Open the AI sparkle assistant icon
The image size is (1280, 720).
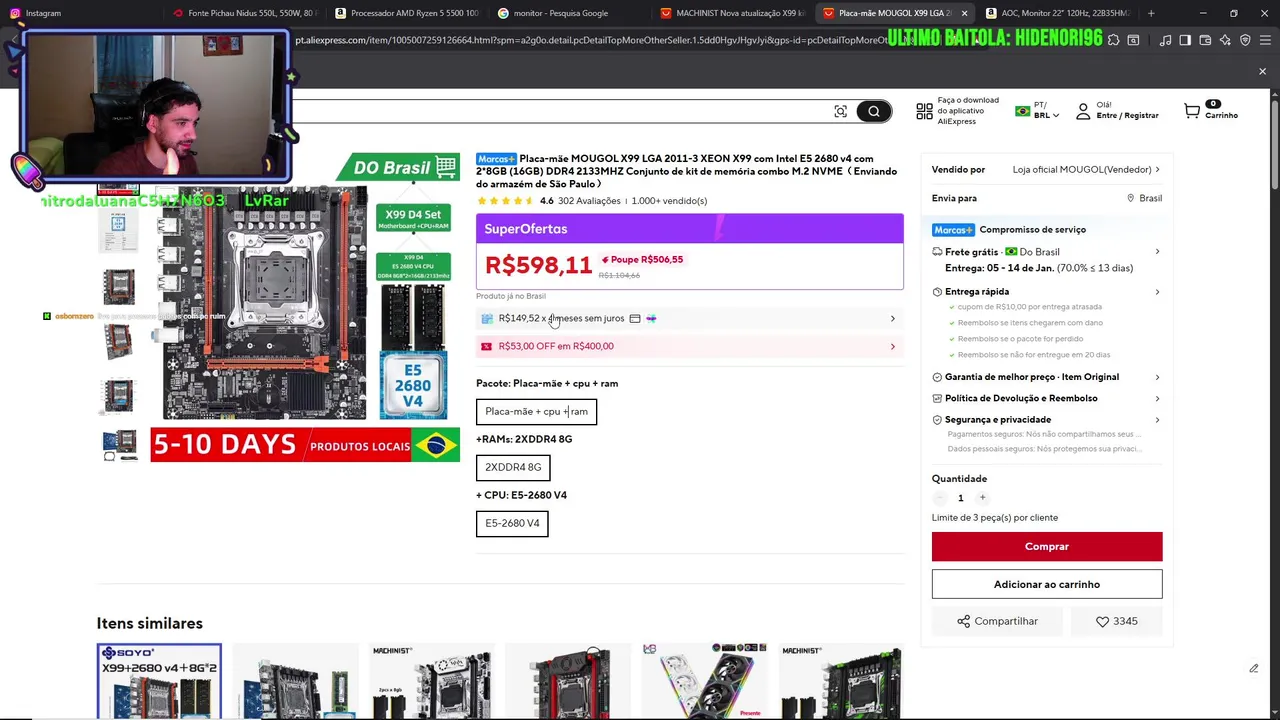click(1225, 40)
